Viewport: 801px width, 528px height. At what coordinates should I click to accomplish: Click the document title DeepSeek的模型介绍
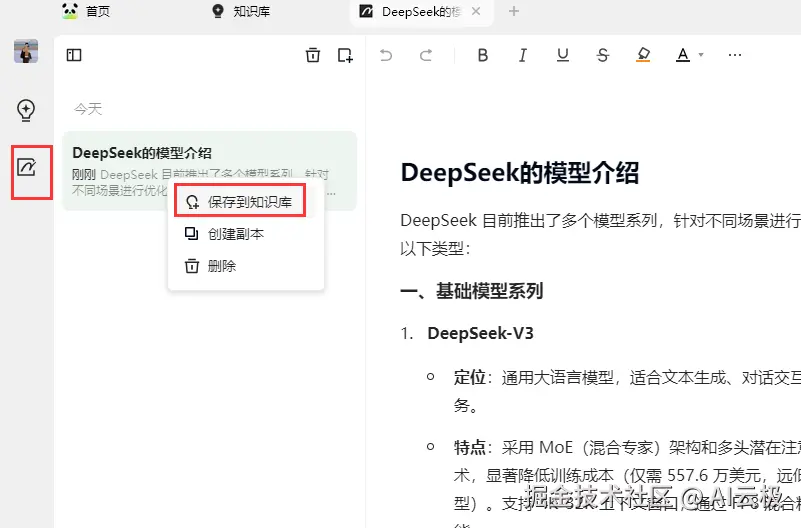tap(520, 172)
